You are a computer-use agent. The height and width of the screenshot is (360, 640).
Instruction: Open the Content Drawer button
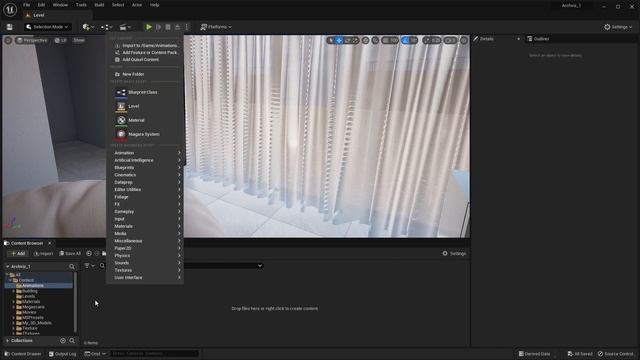tap(23, 353)
